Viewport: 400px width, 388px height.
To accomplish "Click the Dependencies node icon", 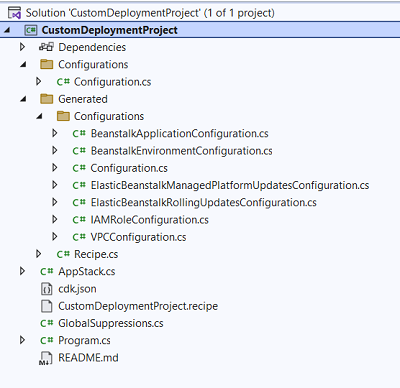I will [x=46, y=47].
